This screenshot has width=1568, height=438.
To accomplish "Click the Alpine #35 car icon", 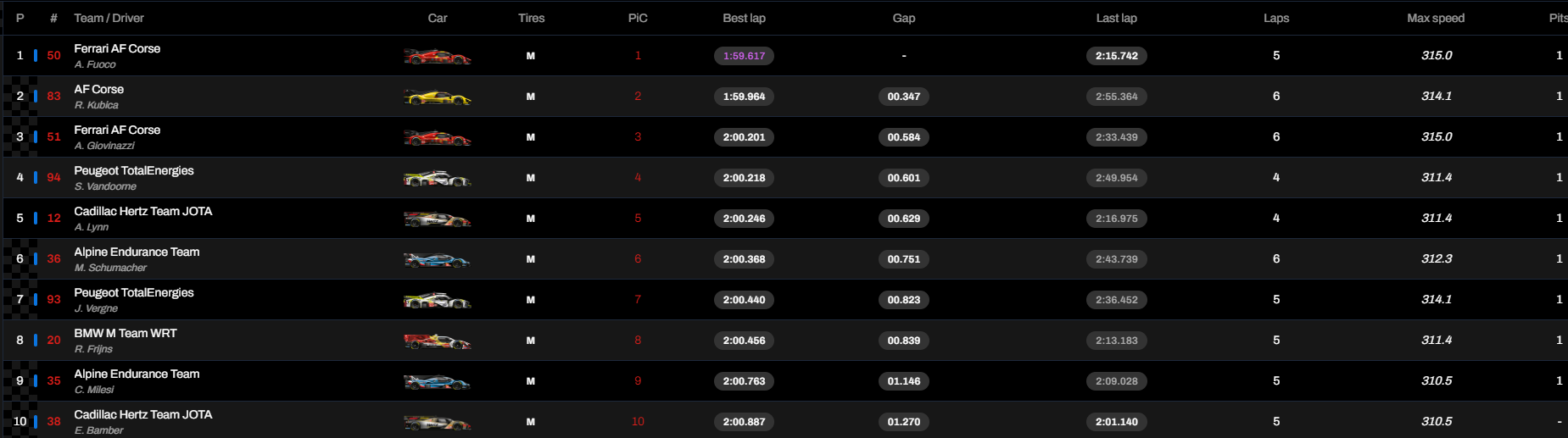I will pyautogui.click(x=437, y=382).
